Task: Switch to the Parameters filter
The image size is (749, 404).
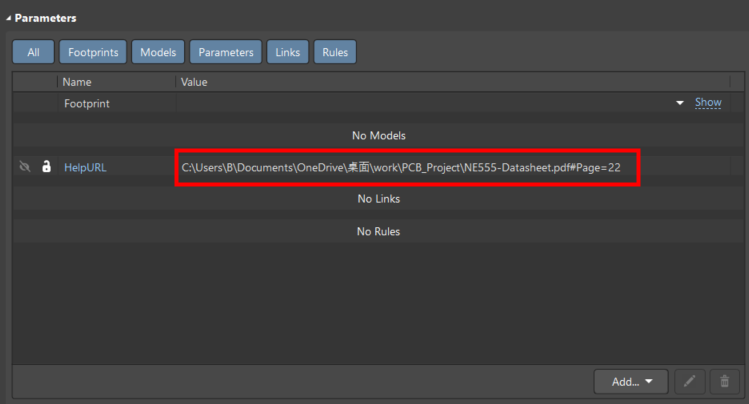Action: [225, 52]
